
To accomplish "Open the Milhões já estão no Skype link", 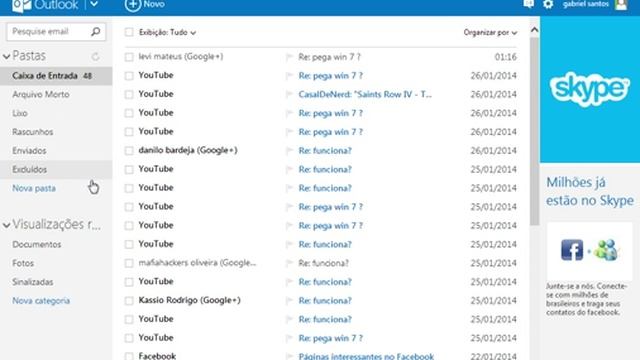I will point(590,191).
